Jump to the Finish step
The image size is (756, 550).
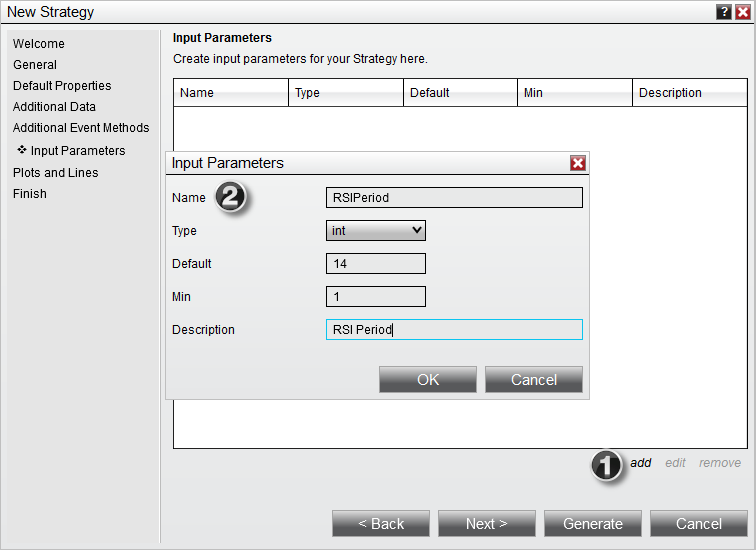[x=30, y=194]
